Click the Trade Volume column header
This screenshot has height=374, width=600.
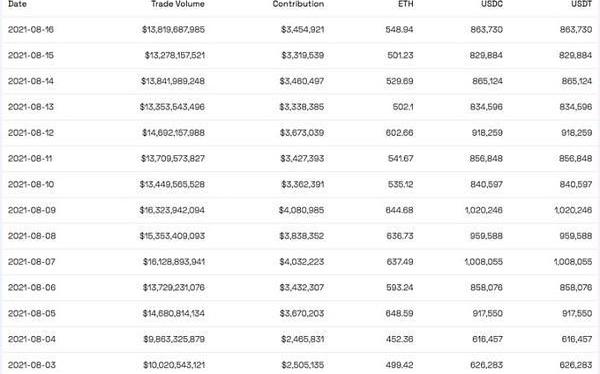(178, 4)
